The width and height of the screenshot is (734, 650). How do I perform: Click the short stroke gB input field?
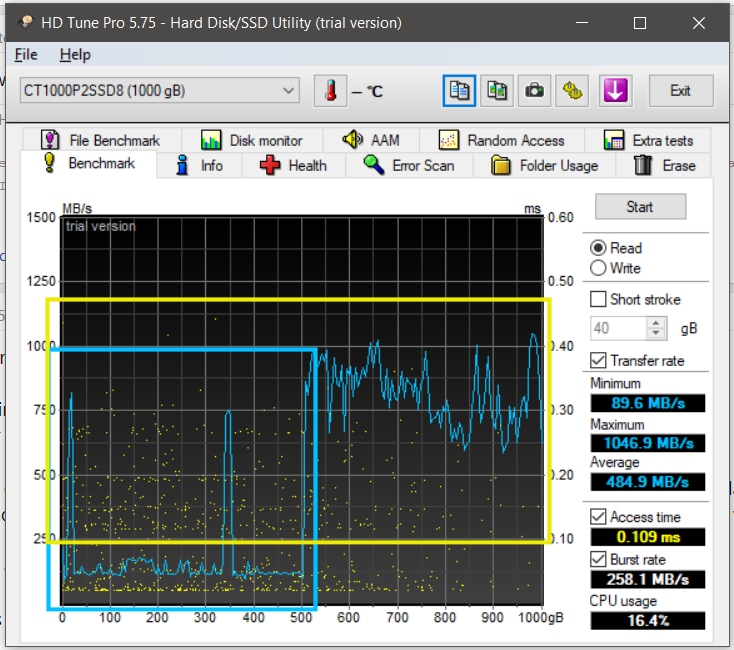coord(618,328)
